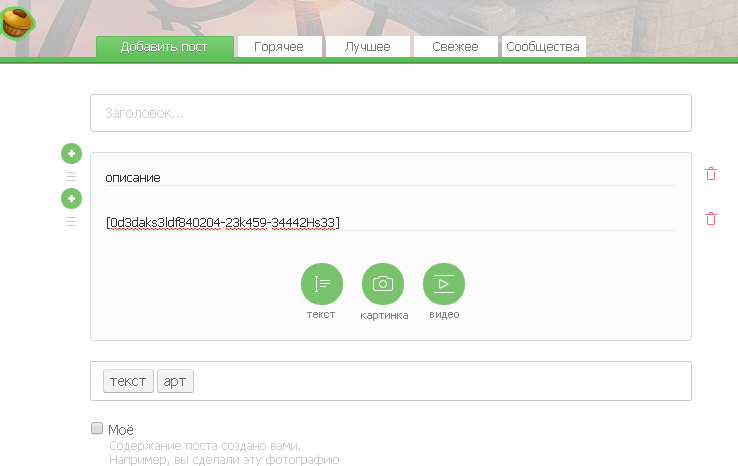Select the арт tag chip
The image size is (738, 466).
tap(175, 381)
